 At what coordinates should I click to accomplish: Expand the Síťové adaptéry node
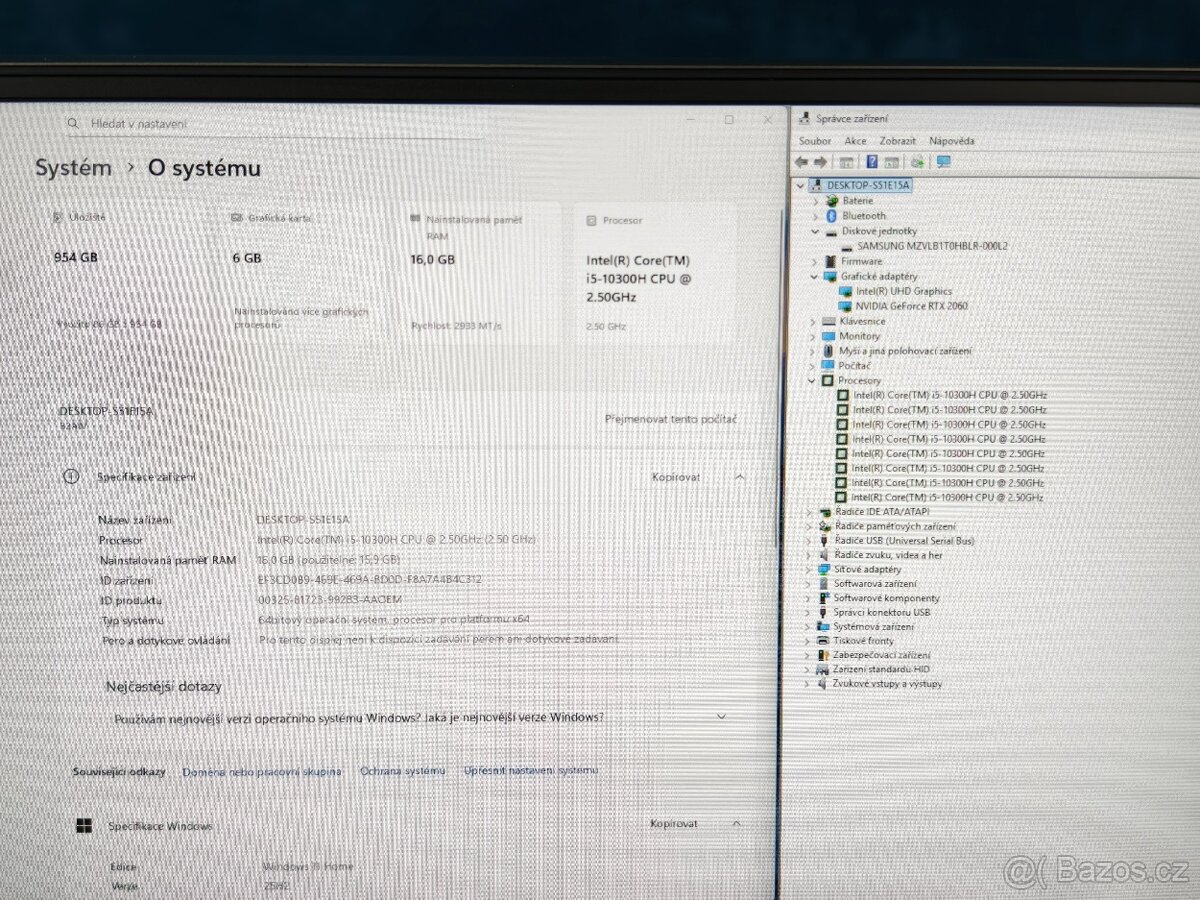point(811,569)
